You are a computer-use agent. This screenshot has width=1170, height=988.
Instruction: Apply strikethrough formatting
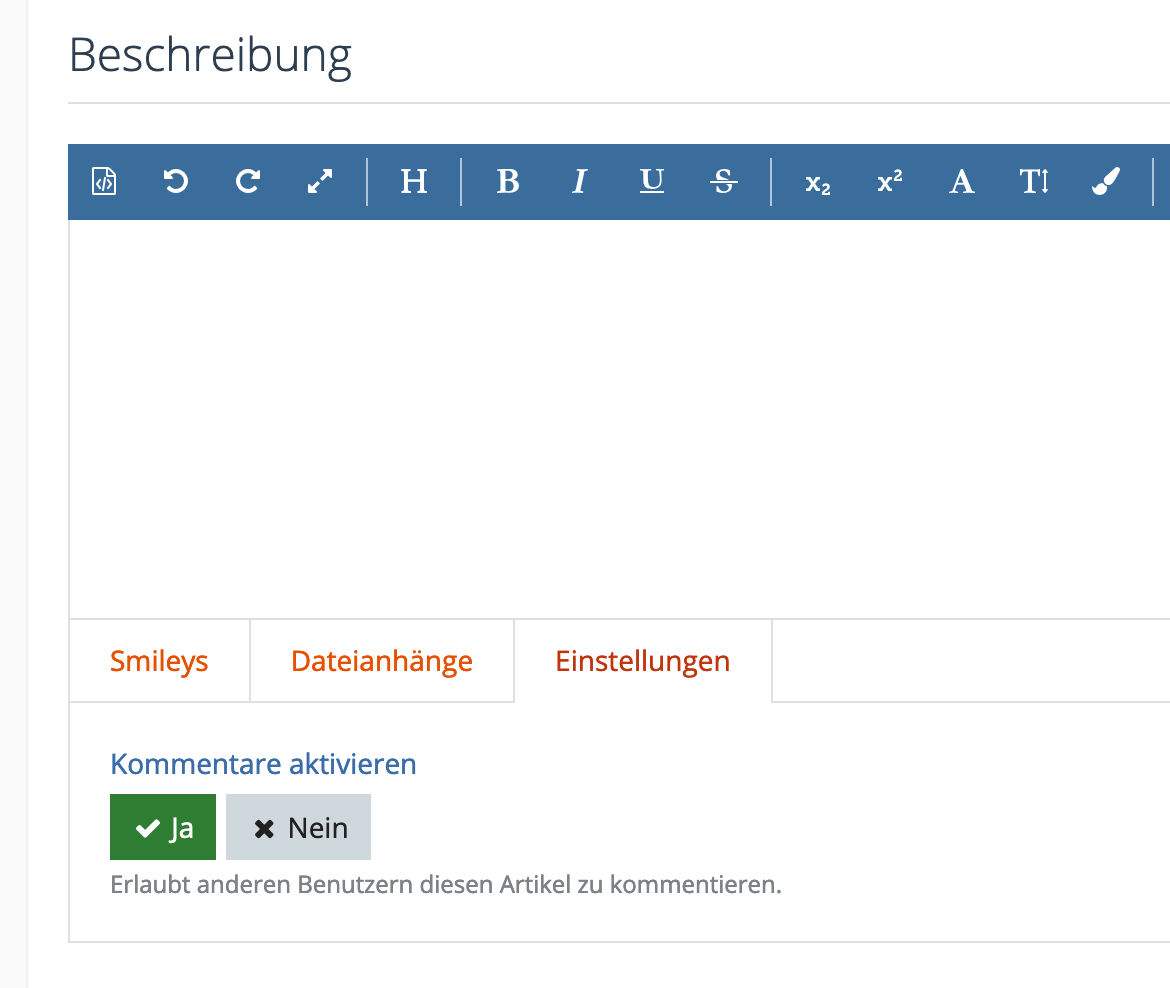(724, 182)
